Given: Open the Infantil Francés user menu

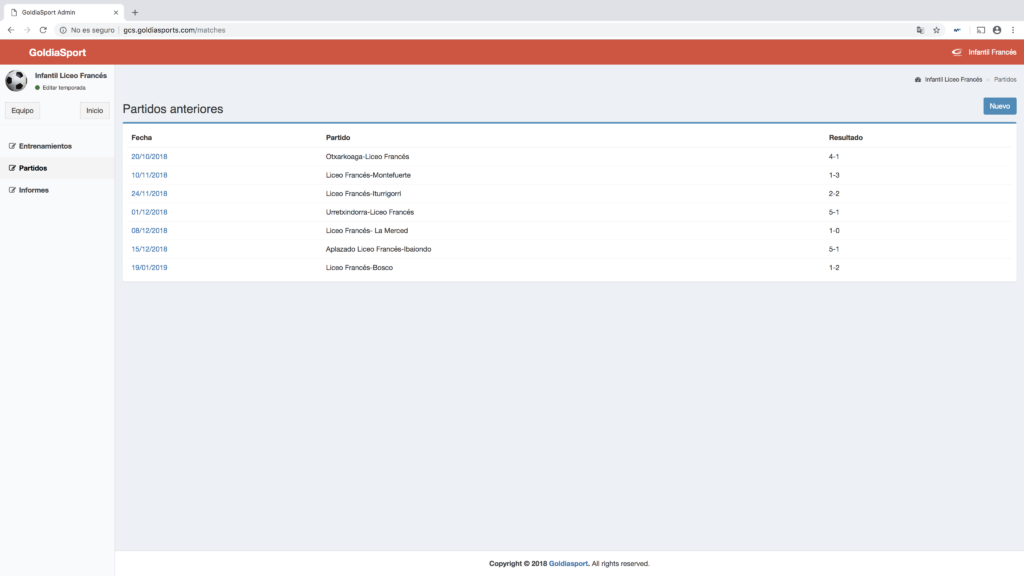Looking at the screenshot, I should 984,52.
